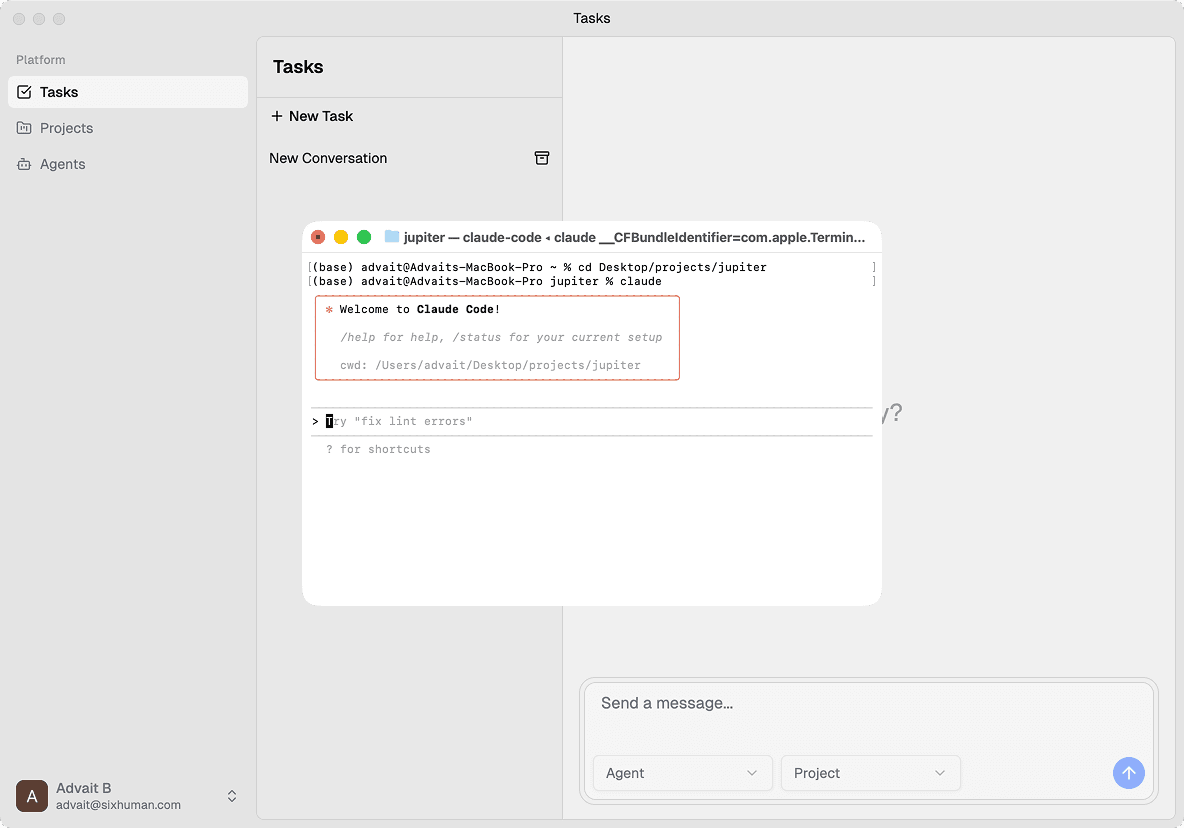Click the advait@sixhuman.com email text
Viewport: 1184px width, 828px height.
pyautogui.click(x=119, y=805)
